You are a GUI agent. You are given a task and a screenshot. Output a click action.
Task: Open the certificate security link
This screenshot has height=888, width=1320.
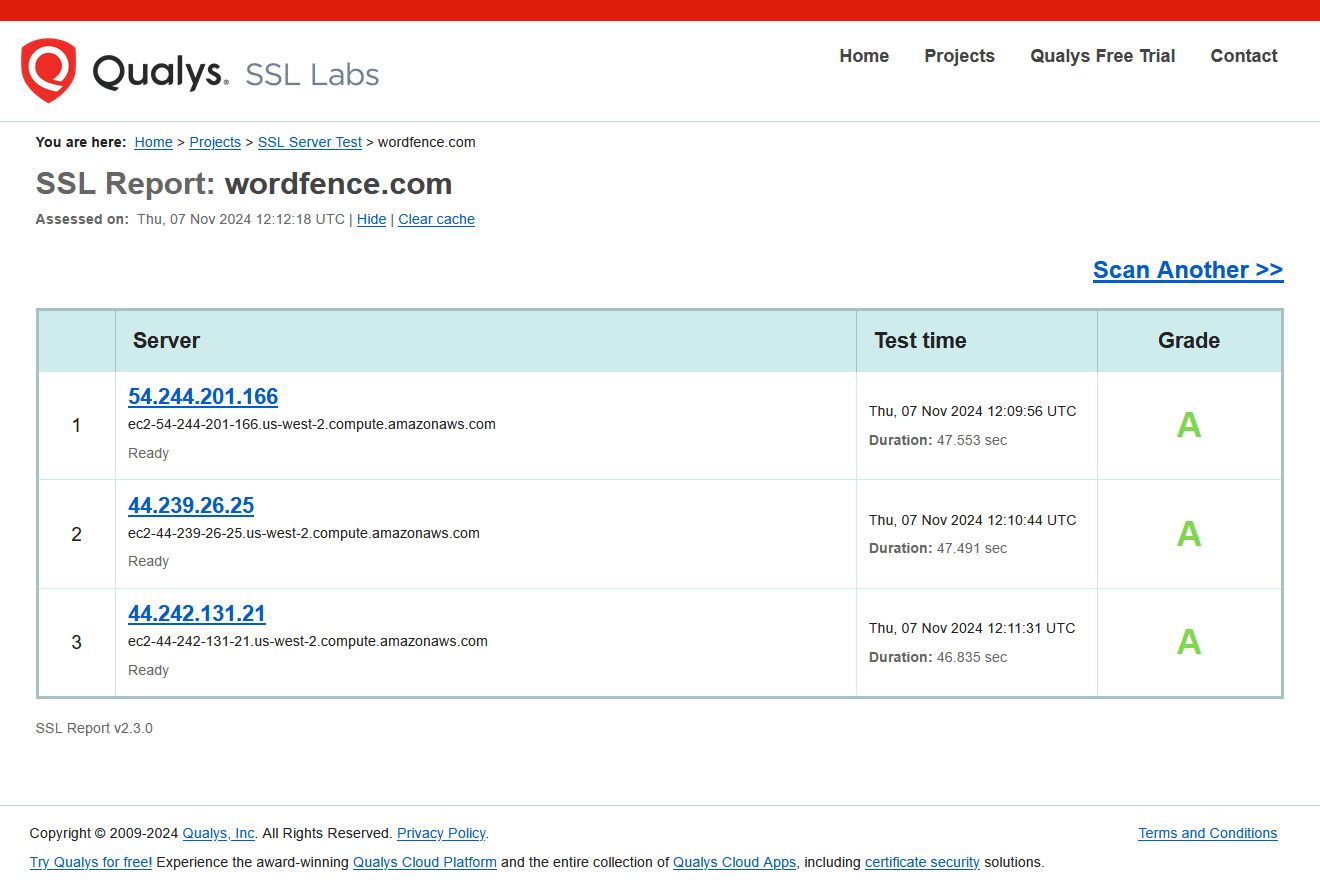pos(922,862)
